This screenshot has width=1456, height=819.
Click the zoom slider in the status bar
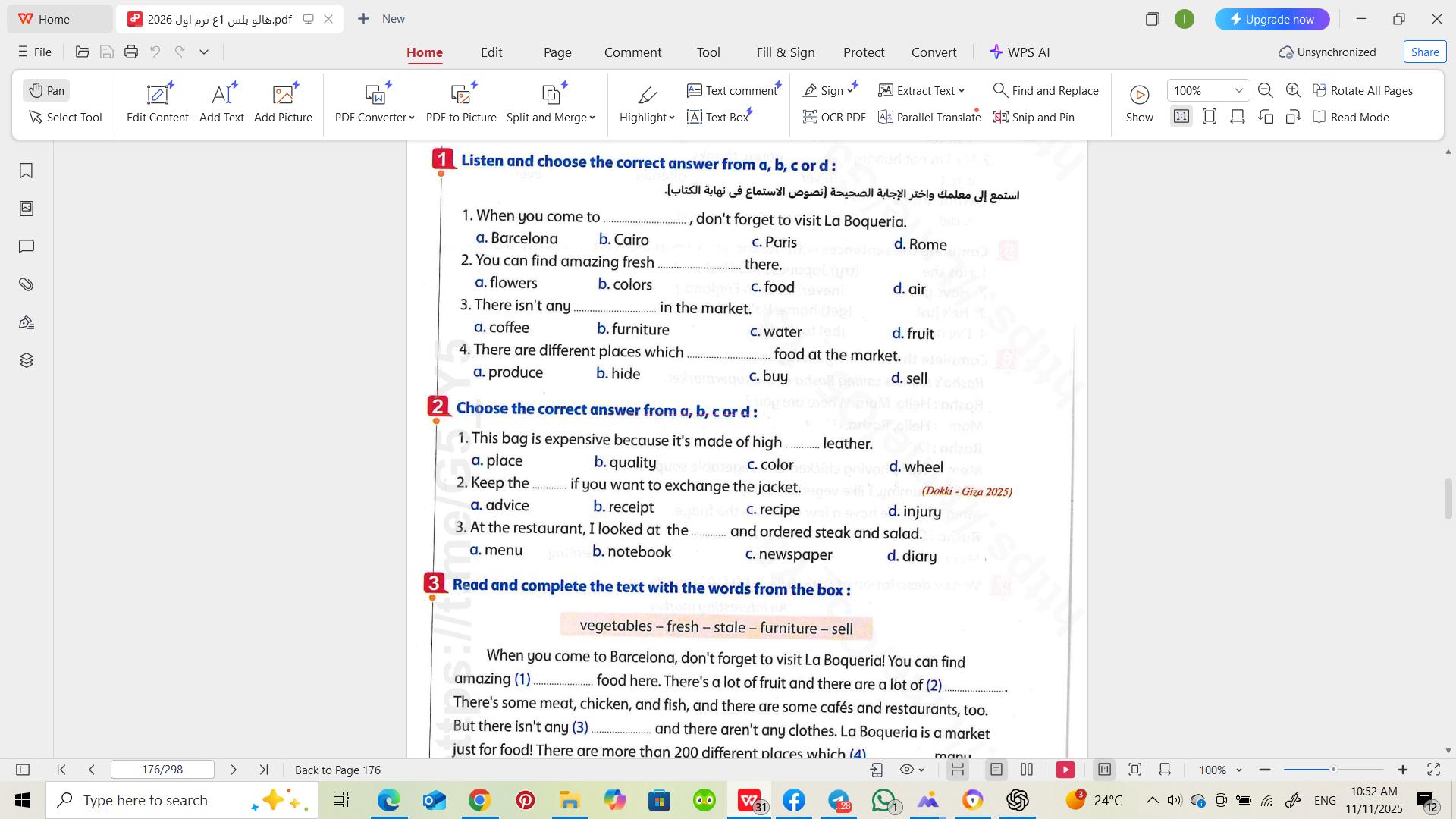[x=1332, y=770]
